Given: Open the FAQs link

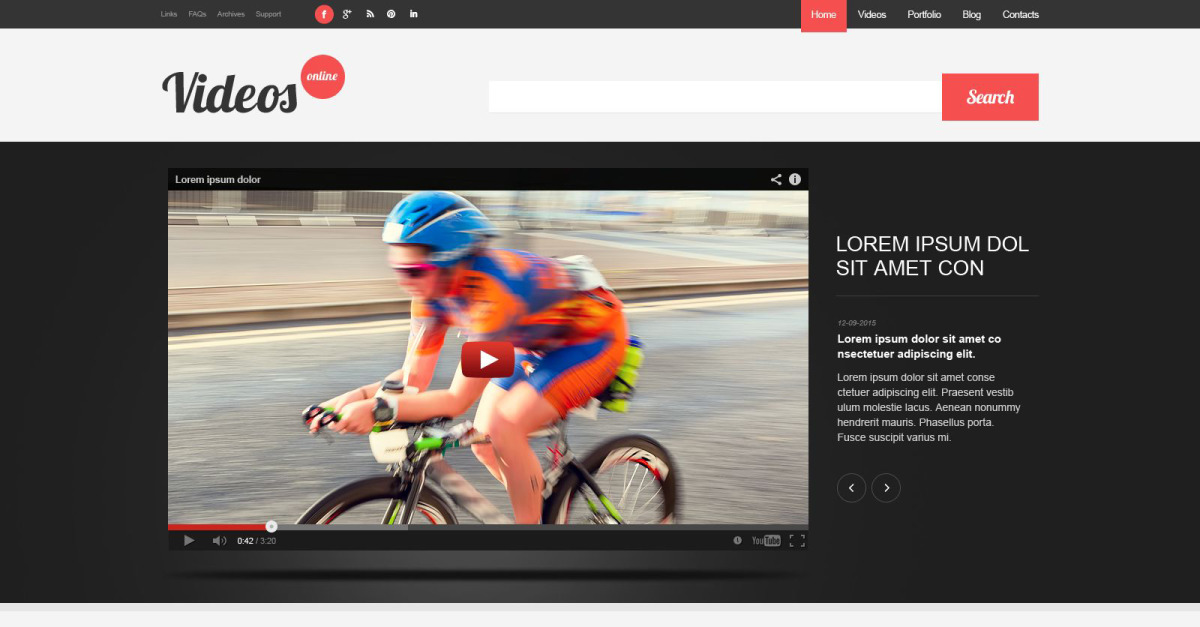Looking at the screenshot, I should (197, 14).
